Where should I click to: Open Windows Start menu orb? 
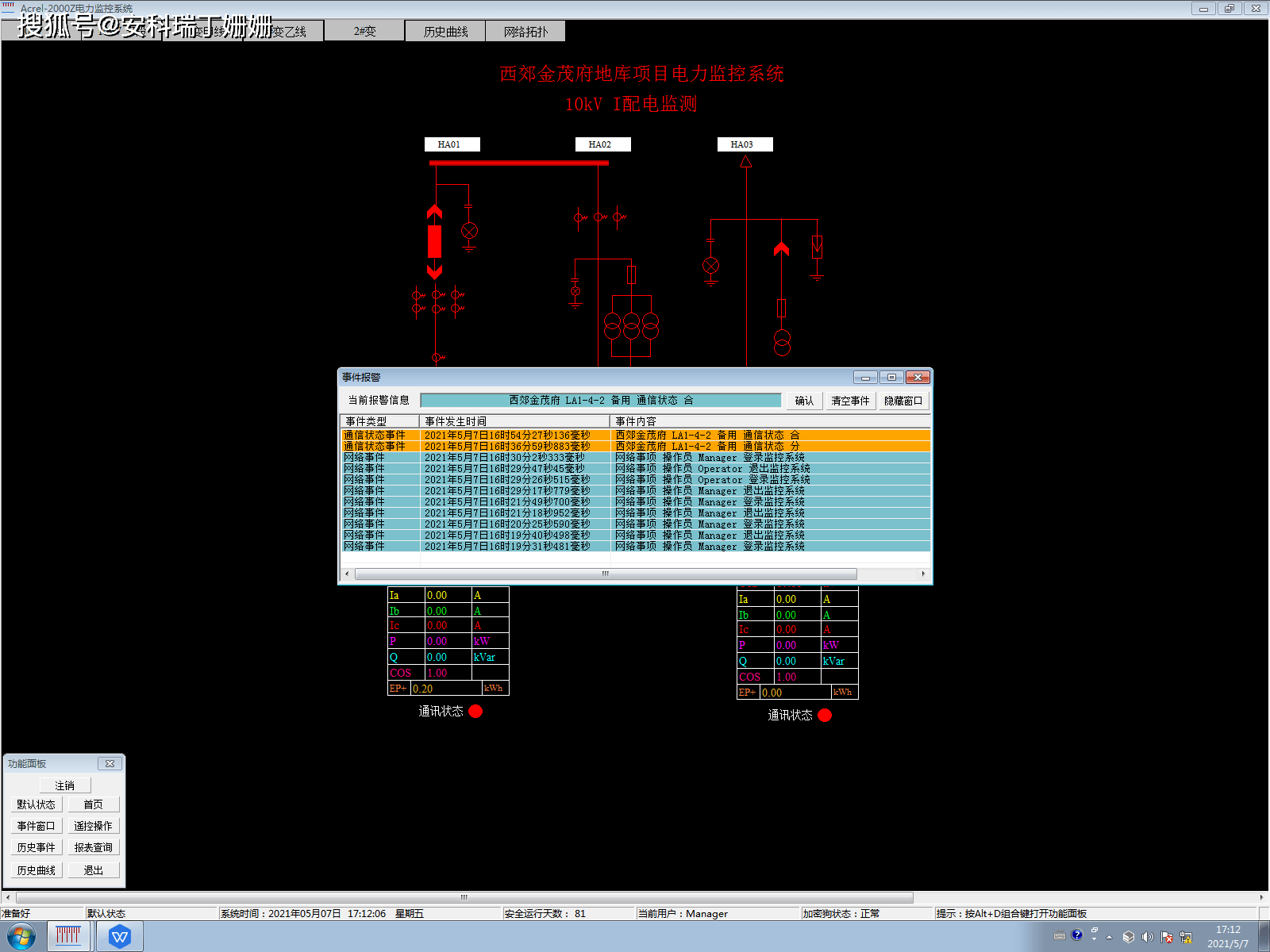(x=21, y=937)
